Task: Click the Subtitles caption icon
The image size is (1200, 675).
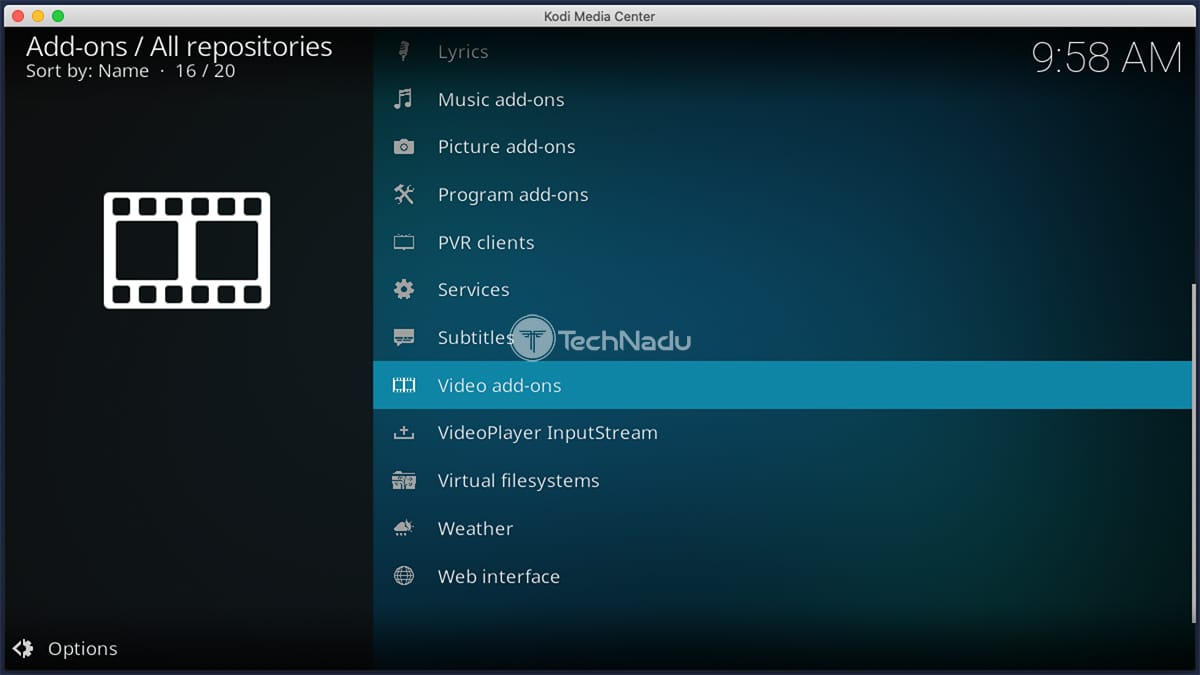Action: (x=404, y=338)
